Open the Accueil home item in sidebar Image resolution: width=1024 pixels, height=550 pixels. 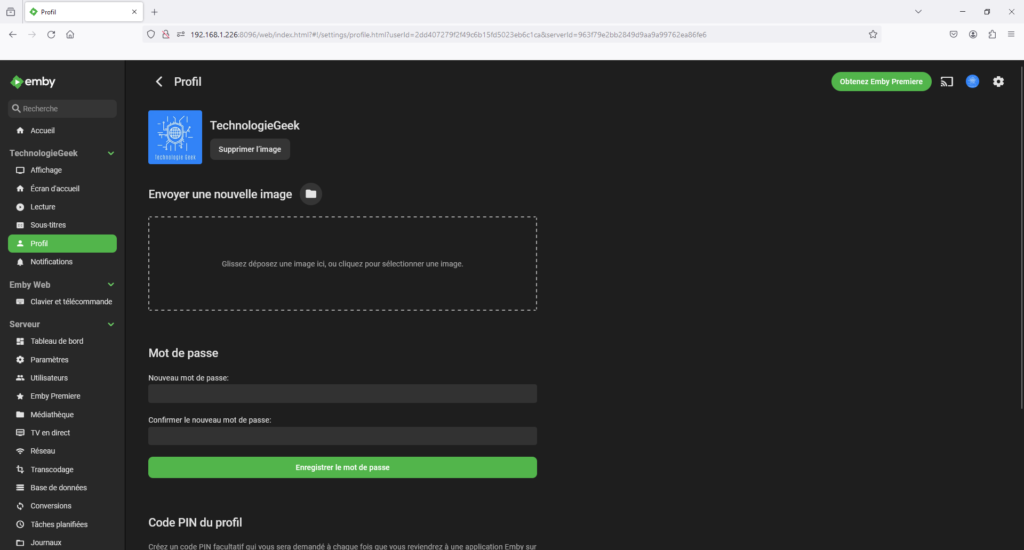click(x=43, y=131)
